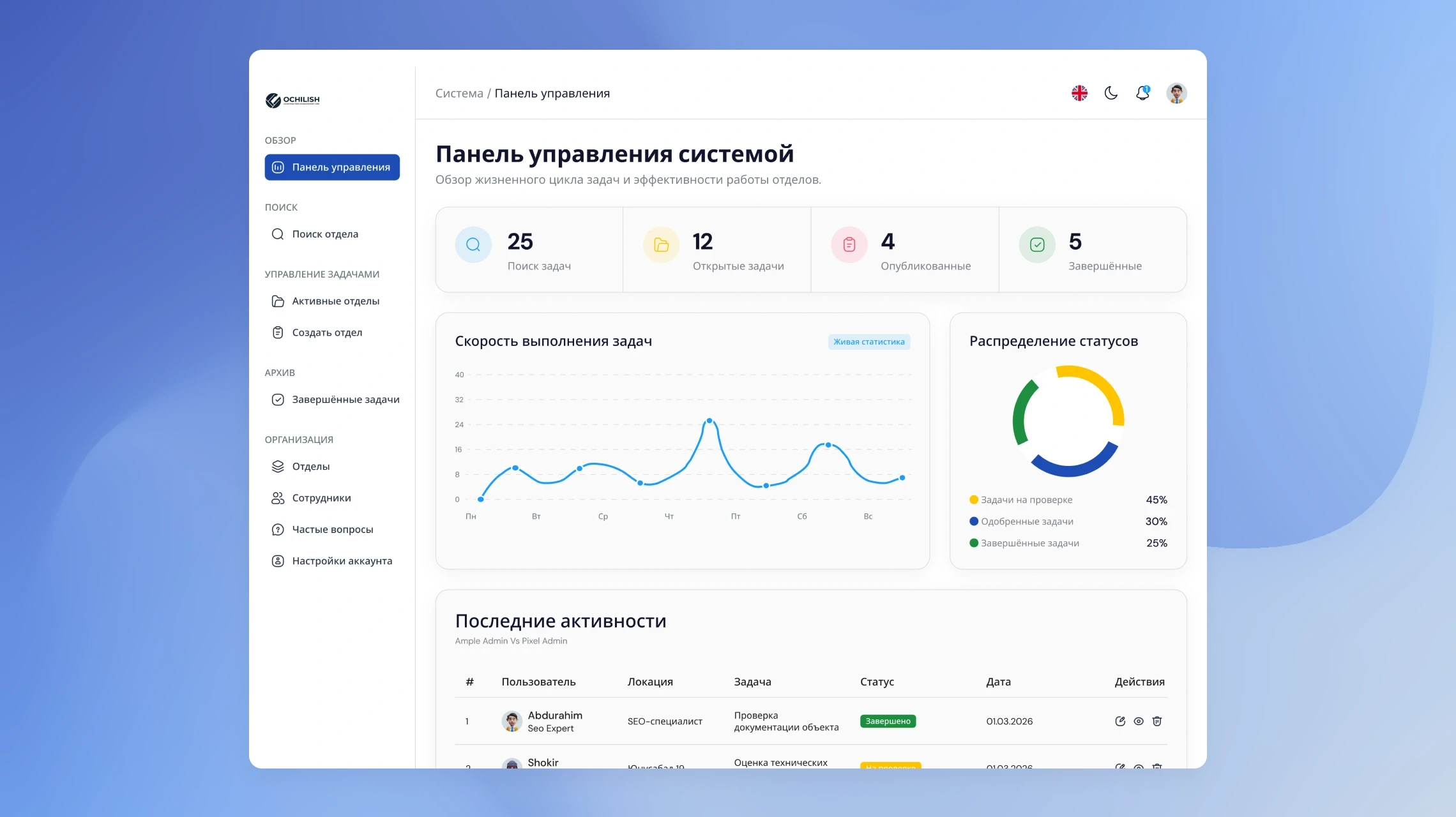Click the chart data point near Сб
The image size is (1456, 817).
[828, 445]
